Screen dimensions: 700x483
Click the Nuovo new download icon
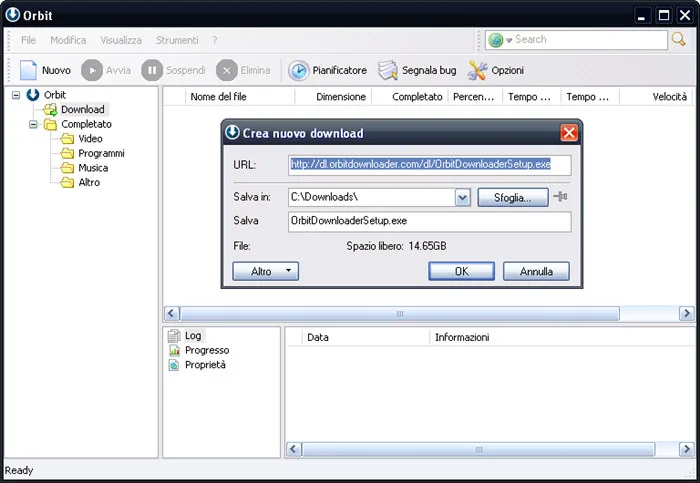point(29,70)
